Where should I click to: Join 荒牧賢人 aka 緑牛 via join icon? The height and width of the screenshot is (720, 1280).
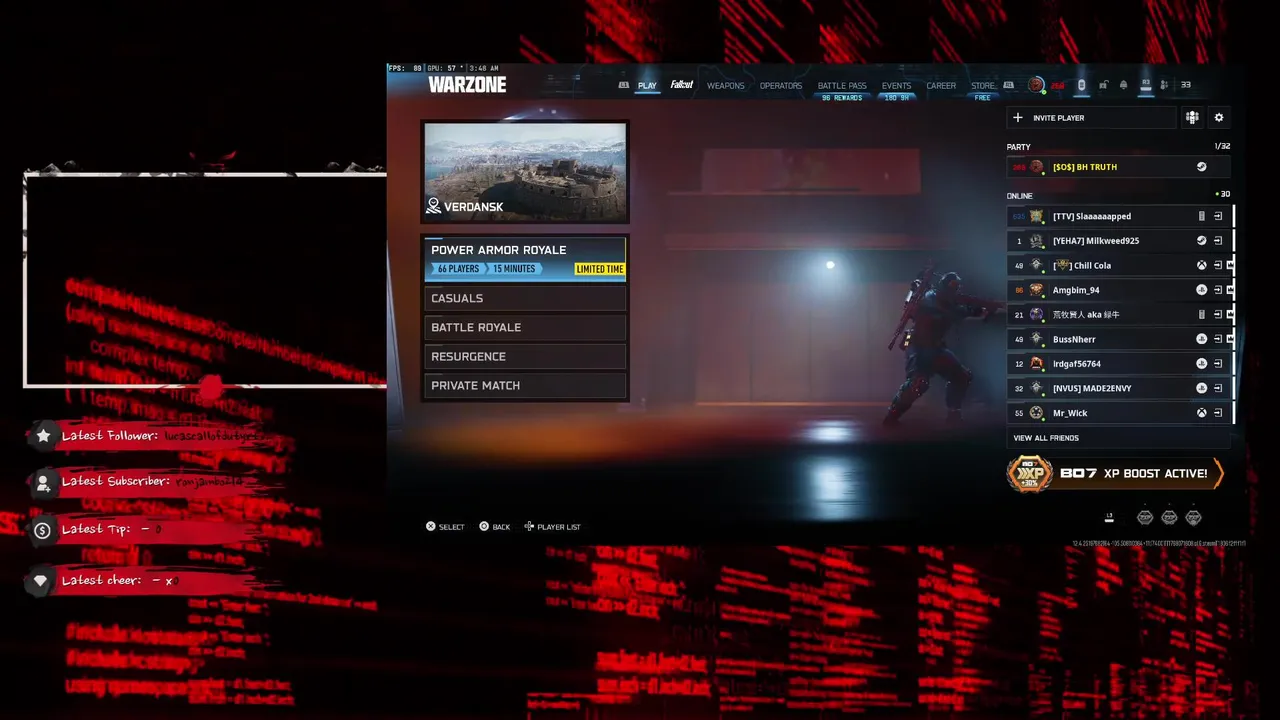pyautogui.click(x=1218, y=314)
